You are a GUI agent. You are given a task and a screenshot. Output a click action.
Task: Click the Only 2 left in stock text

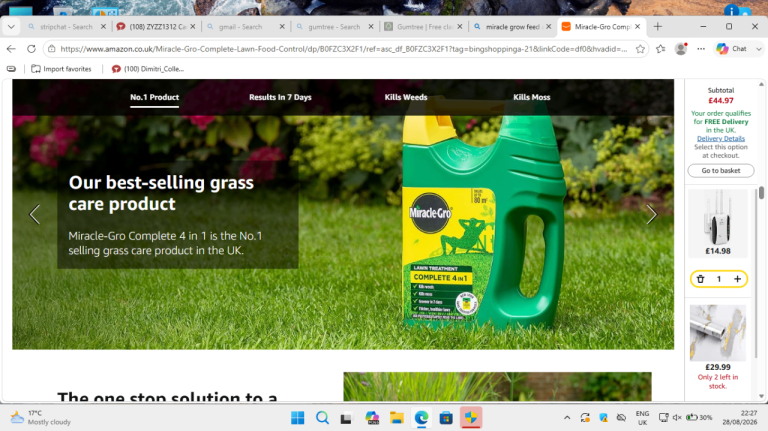coord(718,382)
